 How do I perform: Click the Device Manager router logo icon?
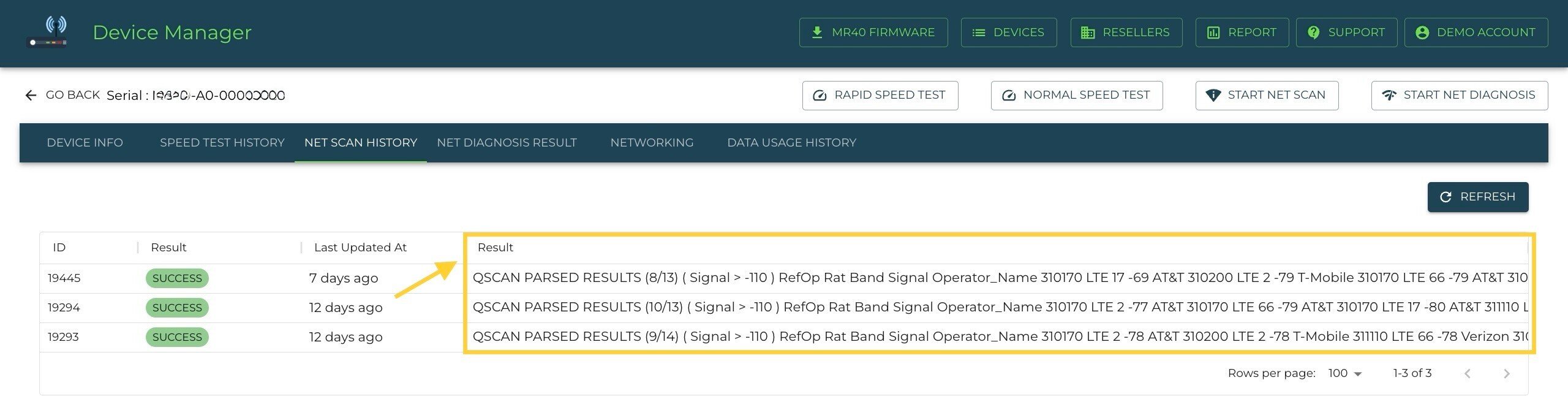click(x=48, y=32)
